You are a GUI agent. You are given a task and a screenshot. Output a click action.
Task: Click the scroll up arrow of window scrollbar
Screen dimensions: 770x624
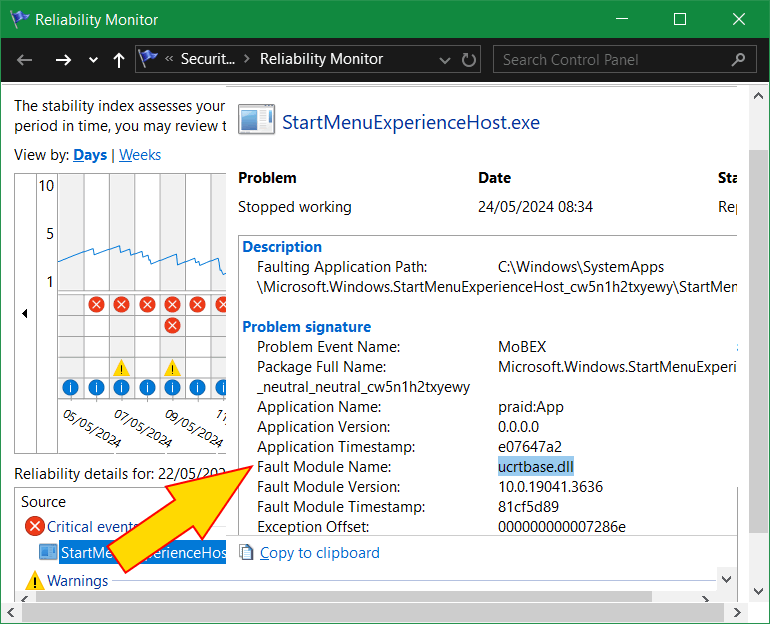pos(759,96)
